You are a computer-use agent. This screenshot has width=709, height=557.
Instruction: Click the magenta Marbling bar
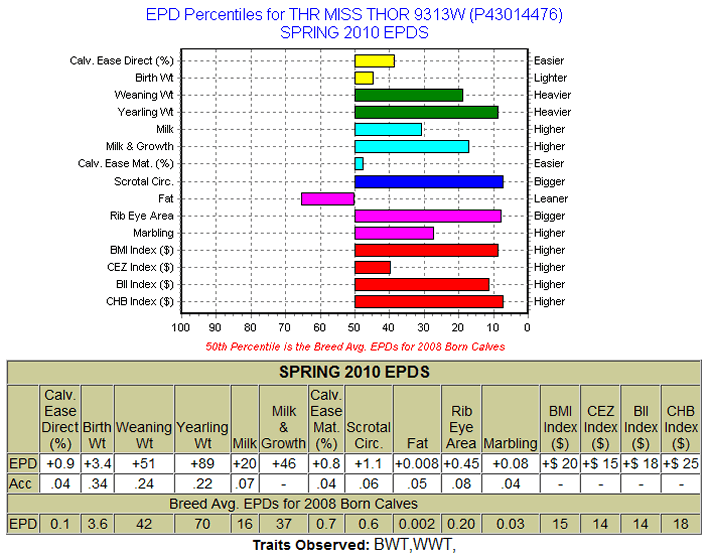[394, 233]
